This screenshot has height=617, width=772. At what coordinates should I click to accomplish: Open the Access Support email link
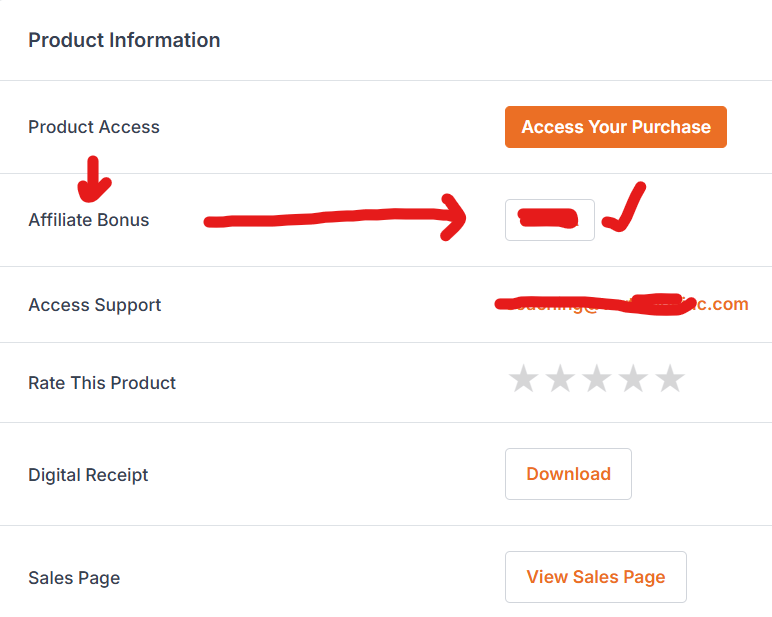621,304
